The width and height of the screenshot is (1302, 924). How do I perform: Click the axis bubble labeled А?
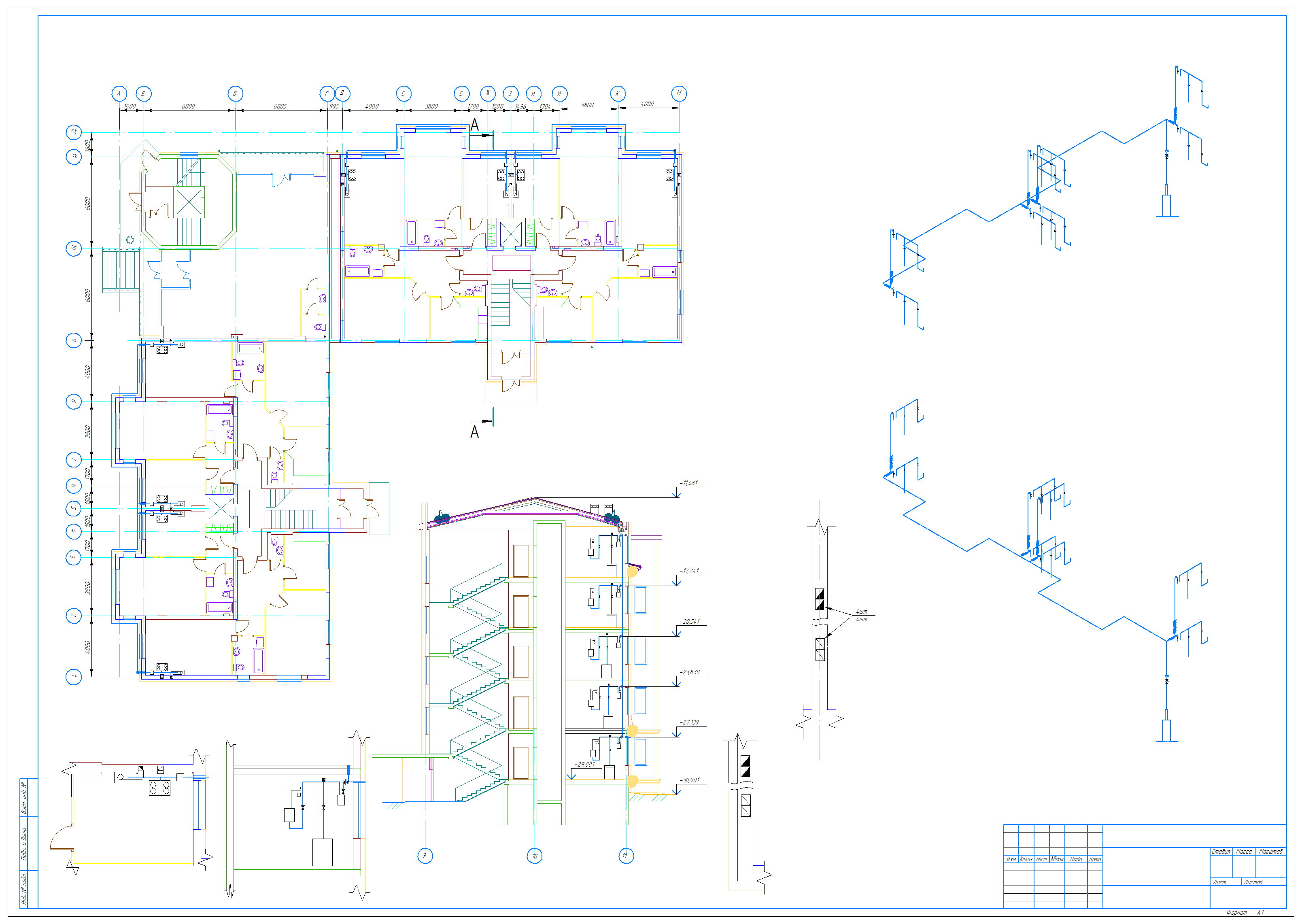pos(119,94)
